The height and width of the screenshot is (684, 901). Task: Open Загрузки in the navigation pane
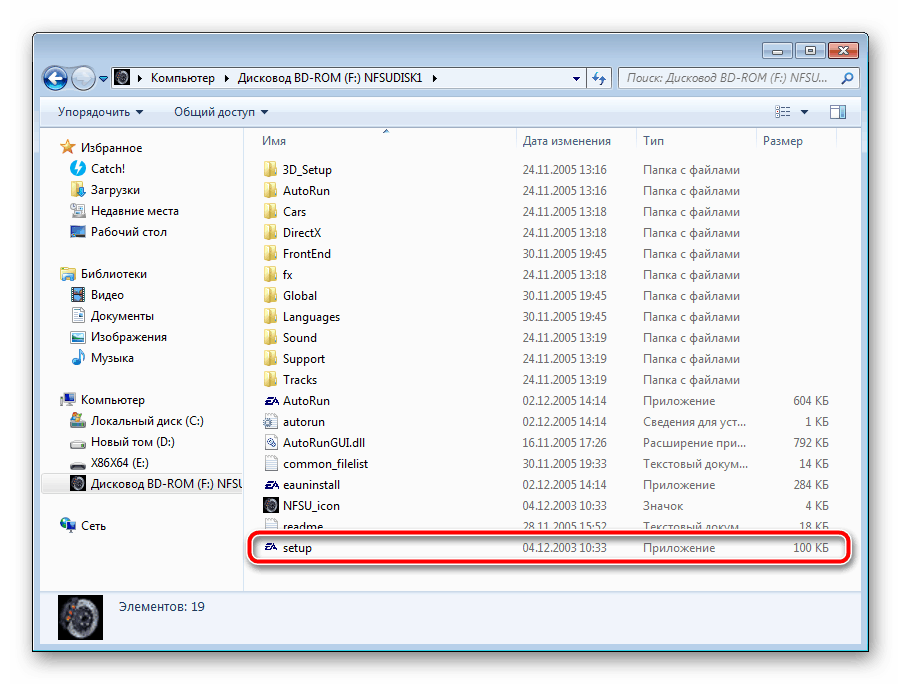115,190
